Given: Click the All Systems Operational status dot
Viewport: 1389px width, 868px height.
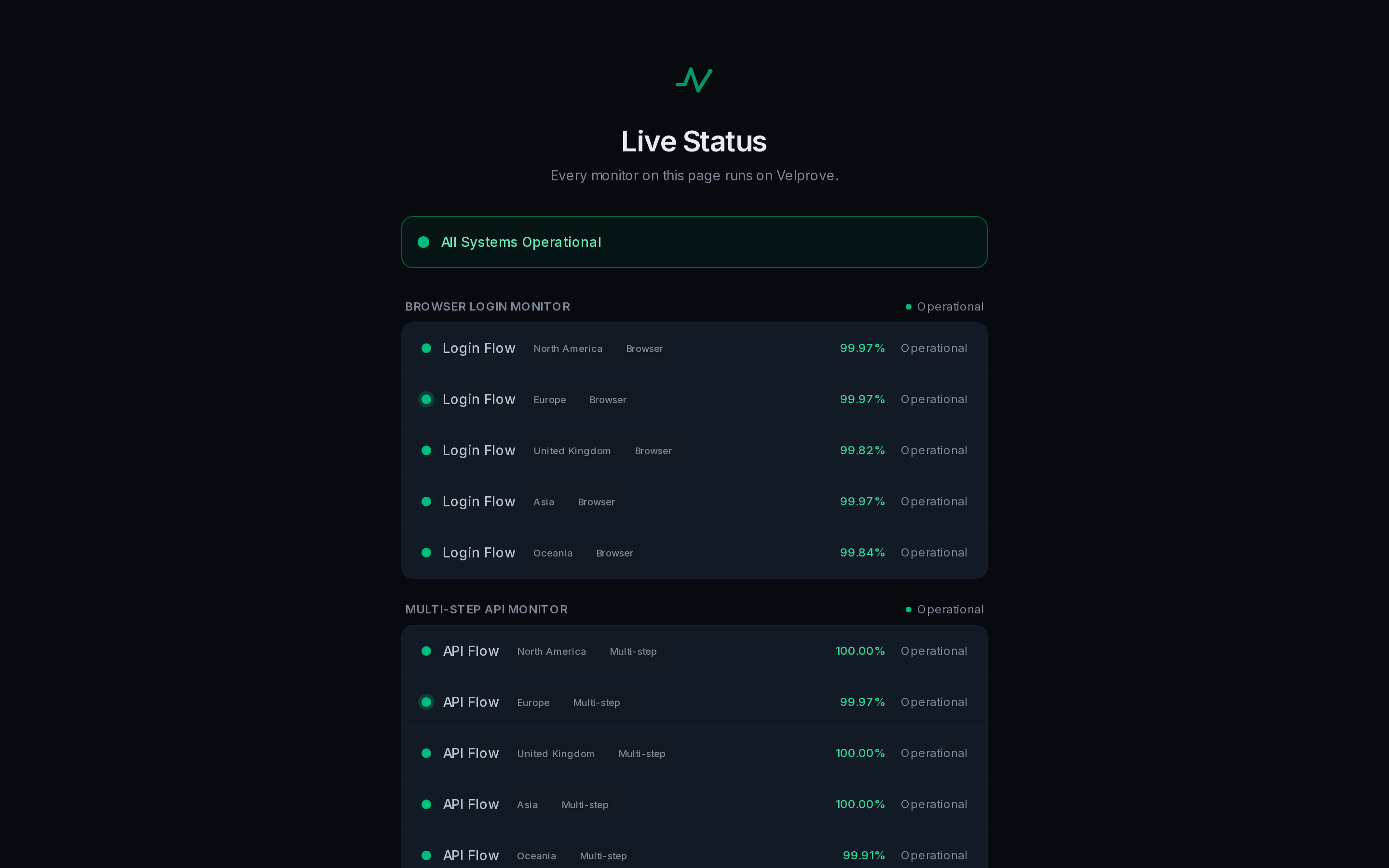Looking at the screenshot, I should pyautogui.click(x=423, y=242).
